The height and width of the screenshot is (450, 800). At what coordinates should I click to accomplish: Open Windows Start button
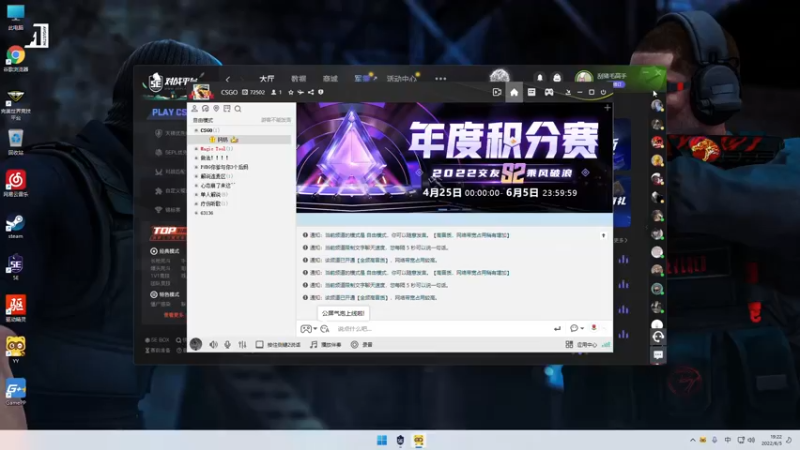382,440
